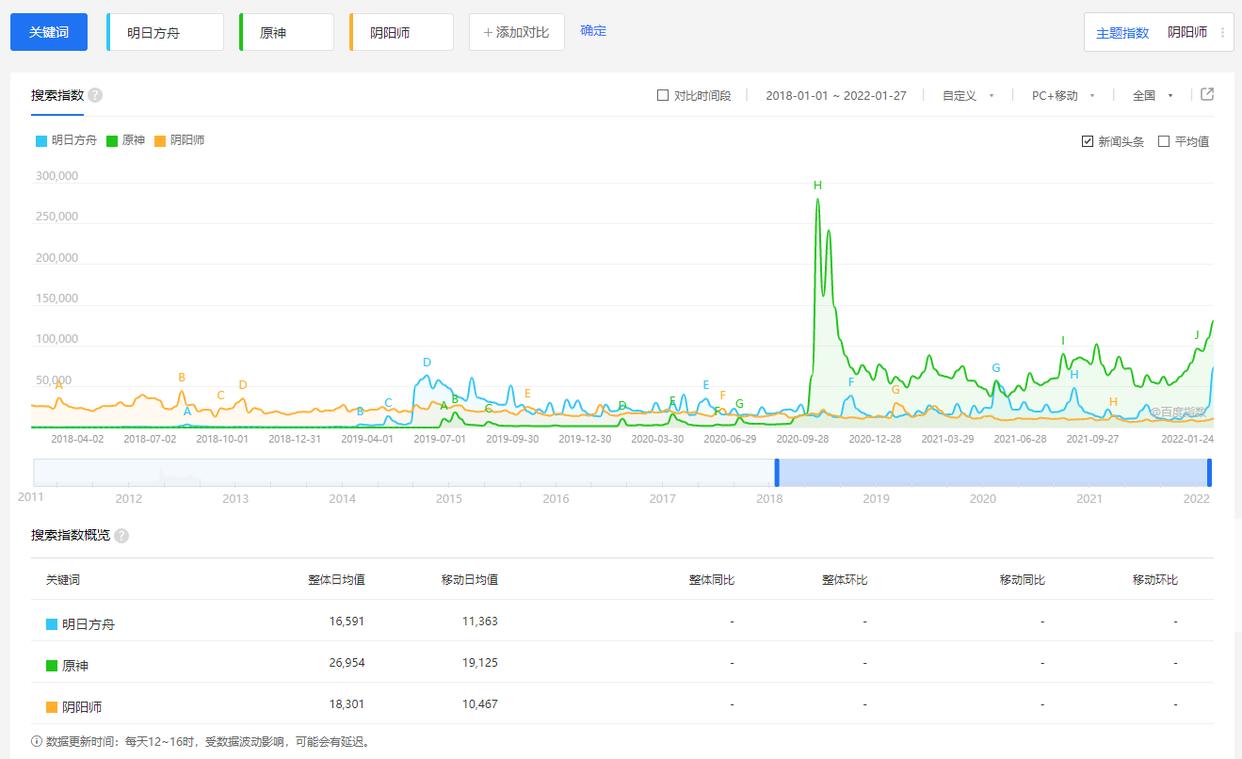Open the blue E news marker
1242x759 pixels.
click(706, 385)
